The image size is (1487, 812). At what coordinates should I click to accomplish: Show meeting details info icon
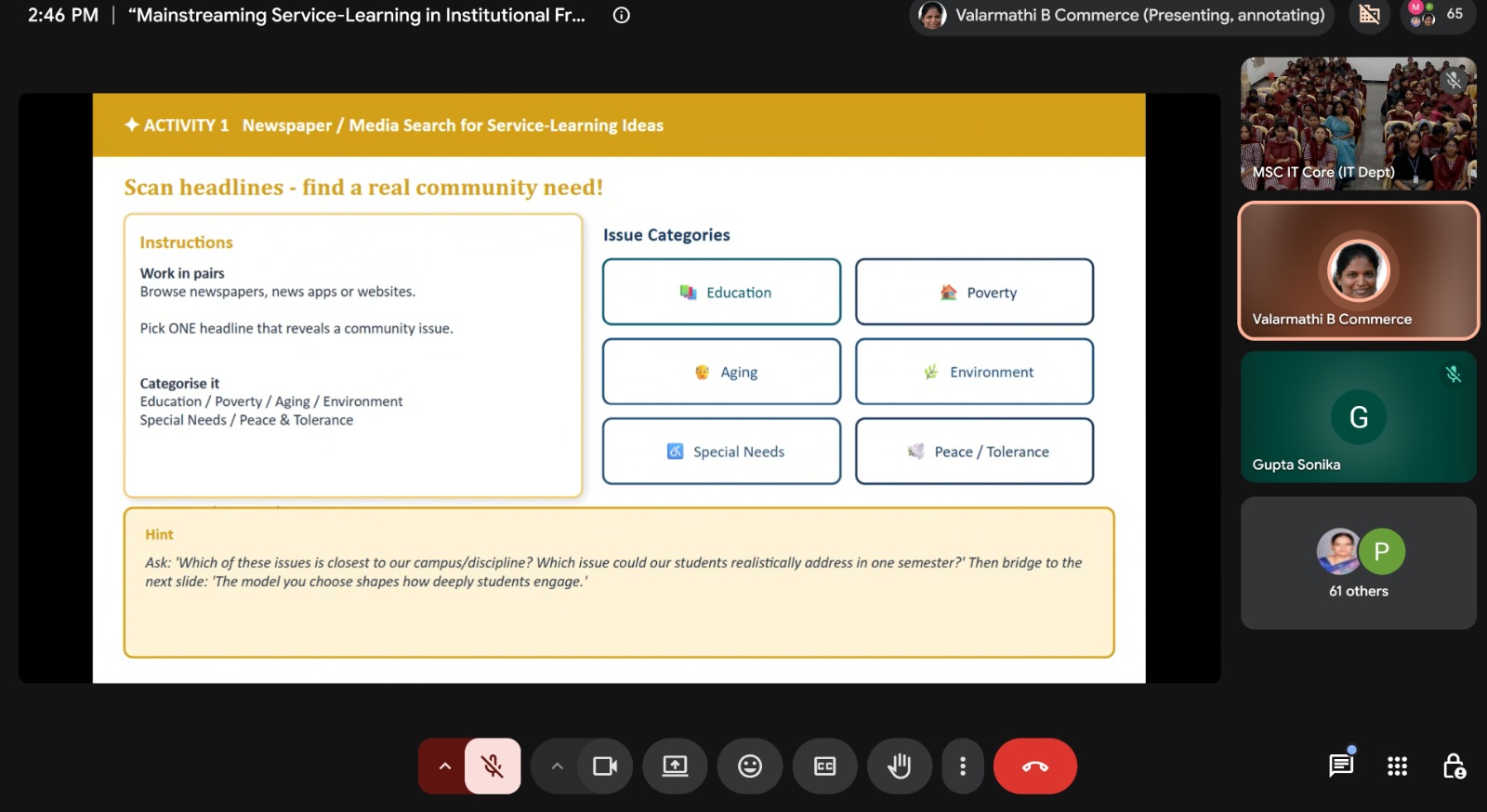pos(622,15)
